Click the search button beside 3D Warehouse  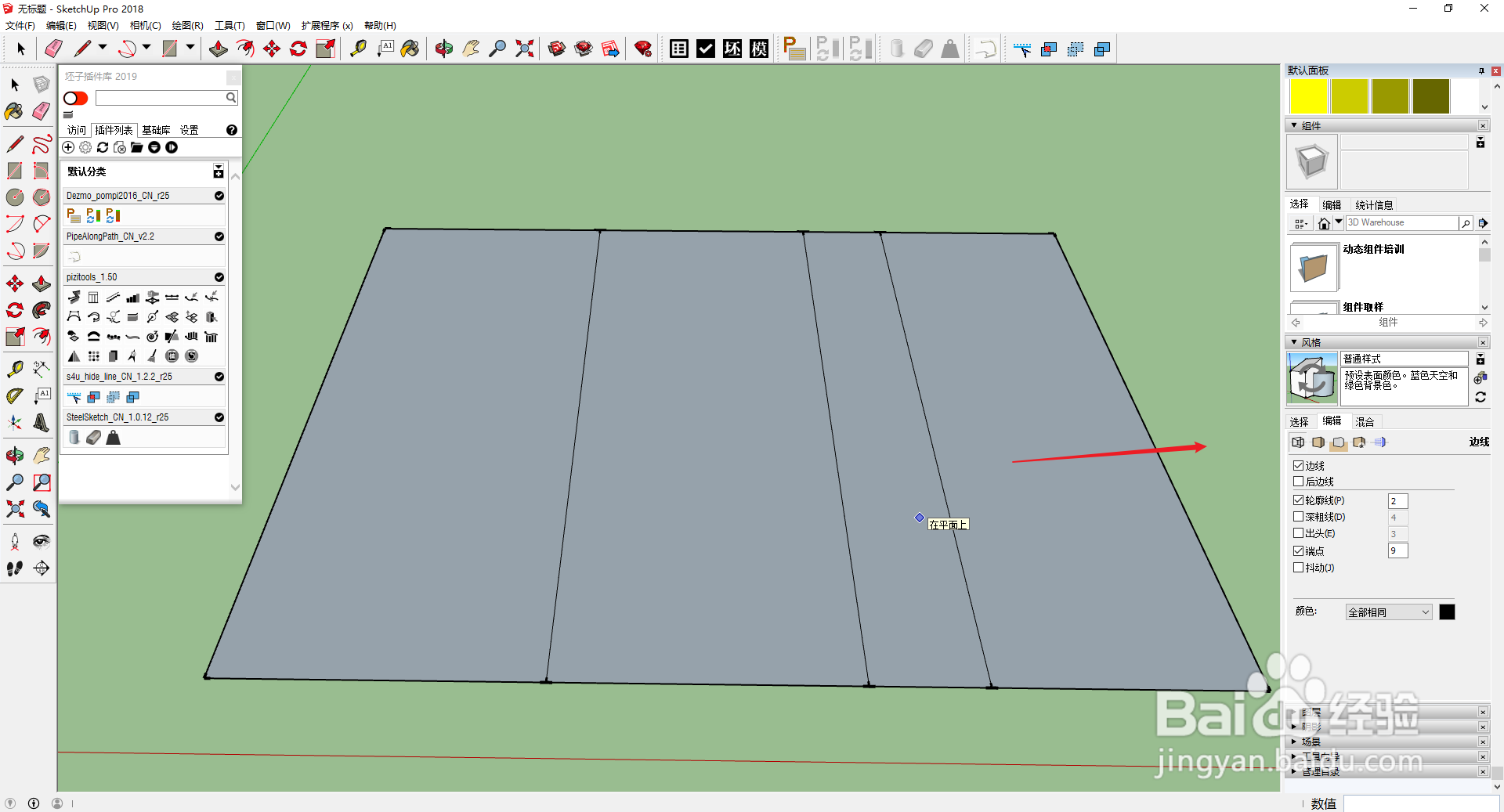pyautogui.click(x=1466, y=223)
